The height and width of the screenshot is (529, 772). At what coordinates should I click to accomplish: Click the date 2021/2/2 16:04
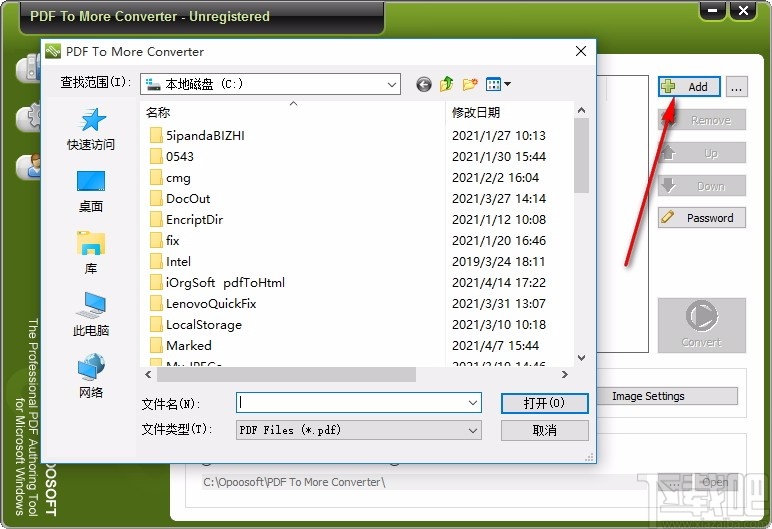pyautogui.click(x=495, y=177)
